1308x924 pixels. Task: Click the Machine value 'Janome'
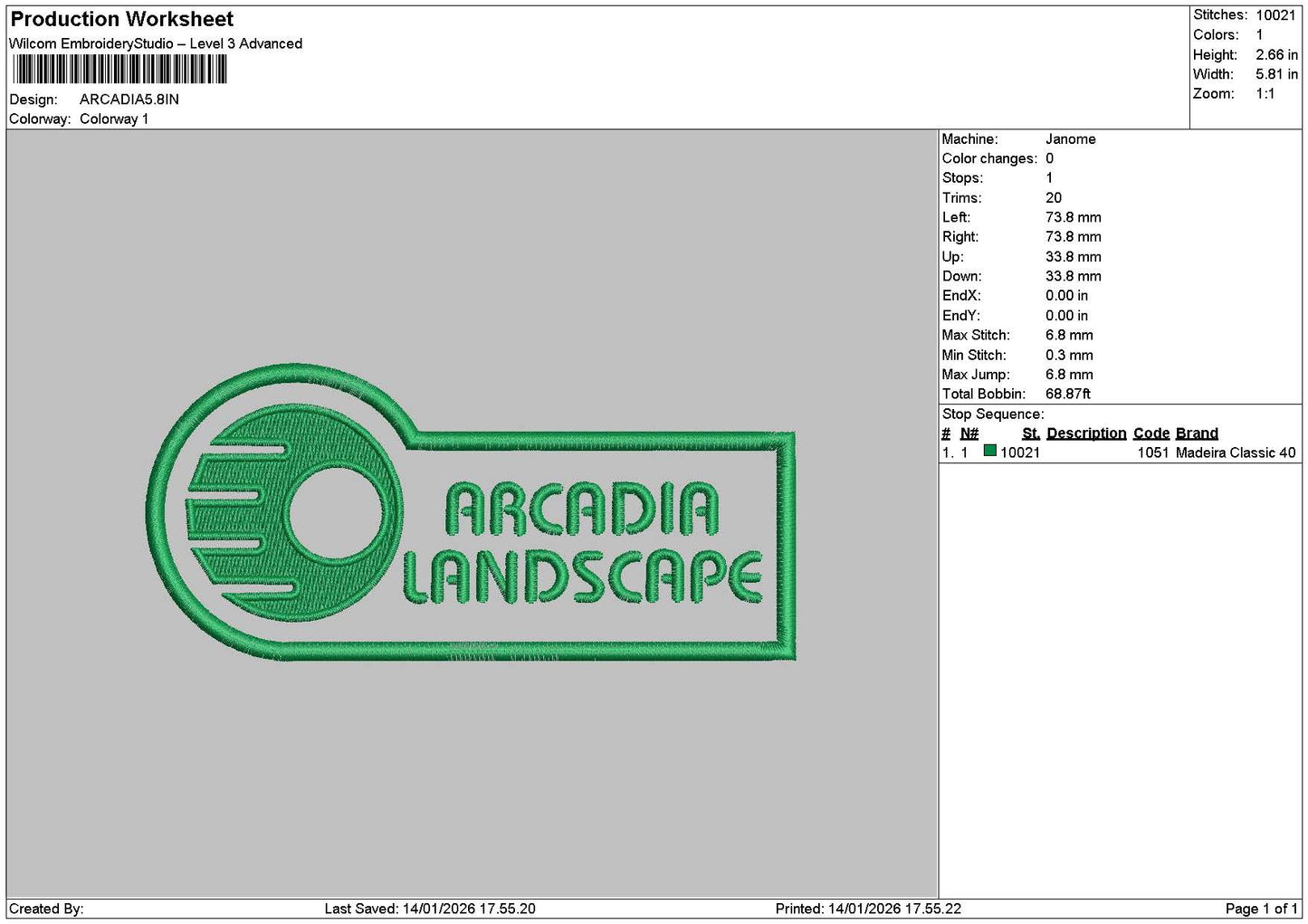[x=1070, y=139]
